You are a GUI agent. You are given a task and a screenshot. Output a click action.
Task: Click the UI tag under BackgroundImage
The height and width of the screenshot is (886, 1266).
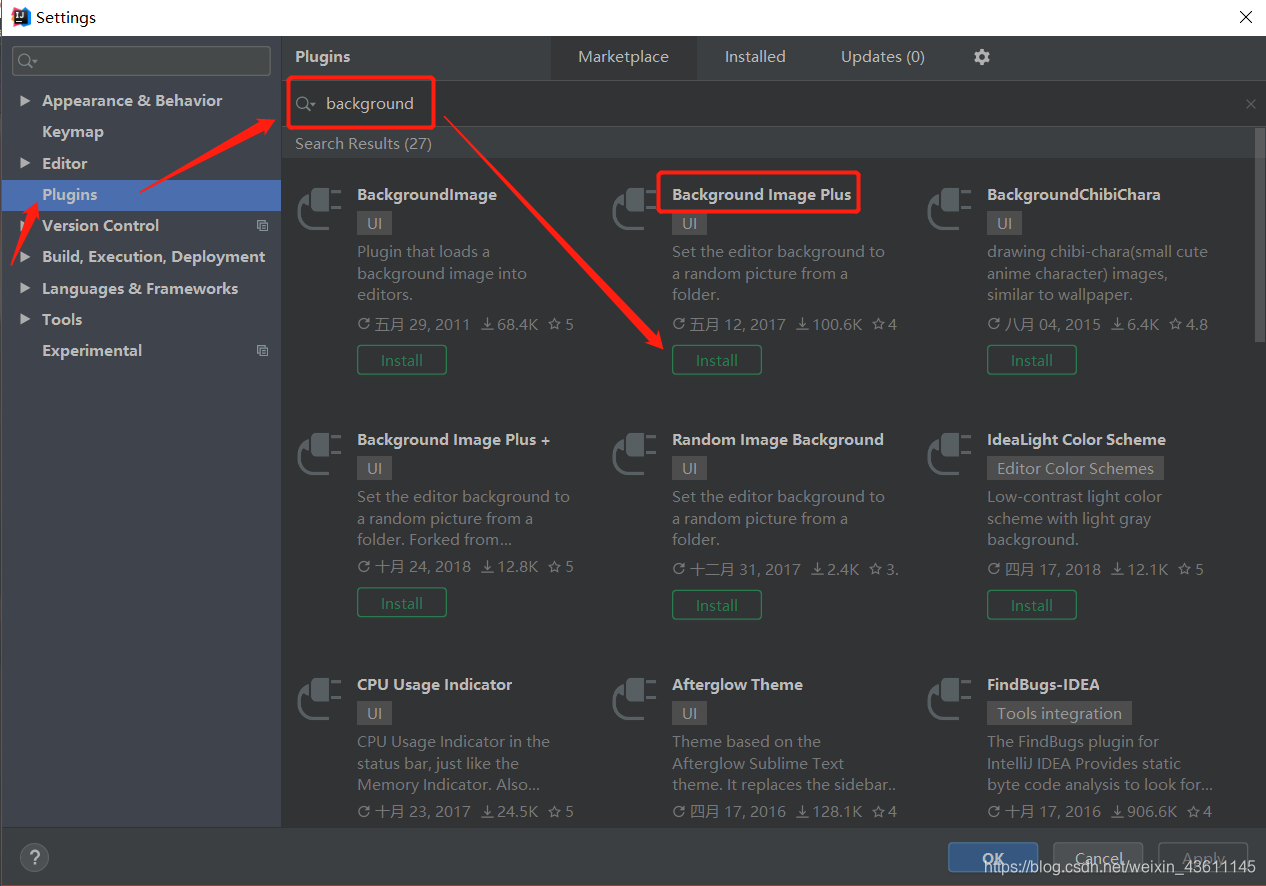click(374, 223)
